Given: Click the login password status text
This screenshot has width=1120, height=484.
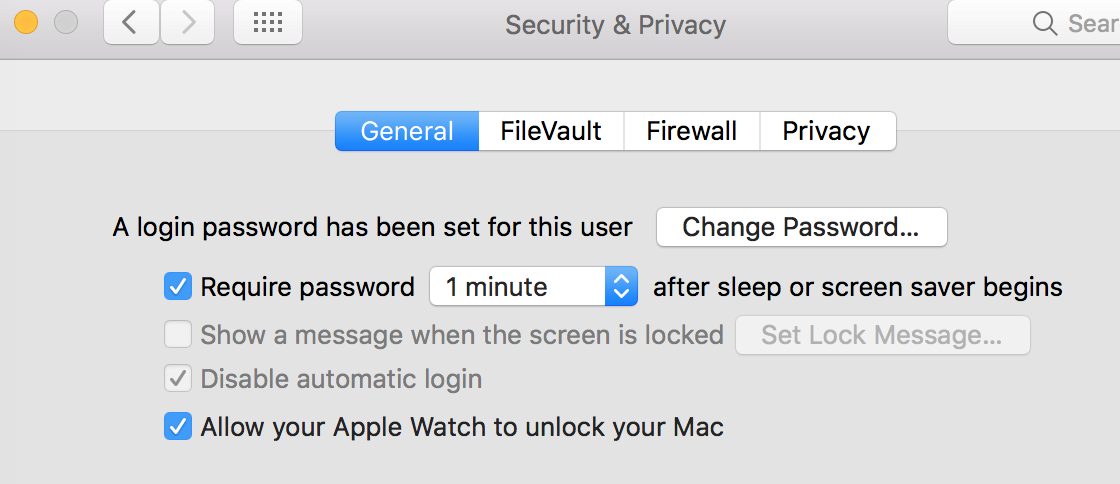Looking at the screenshot, I should 372,228.
